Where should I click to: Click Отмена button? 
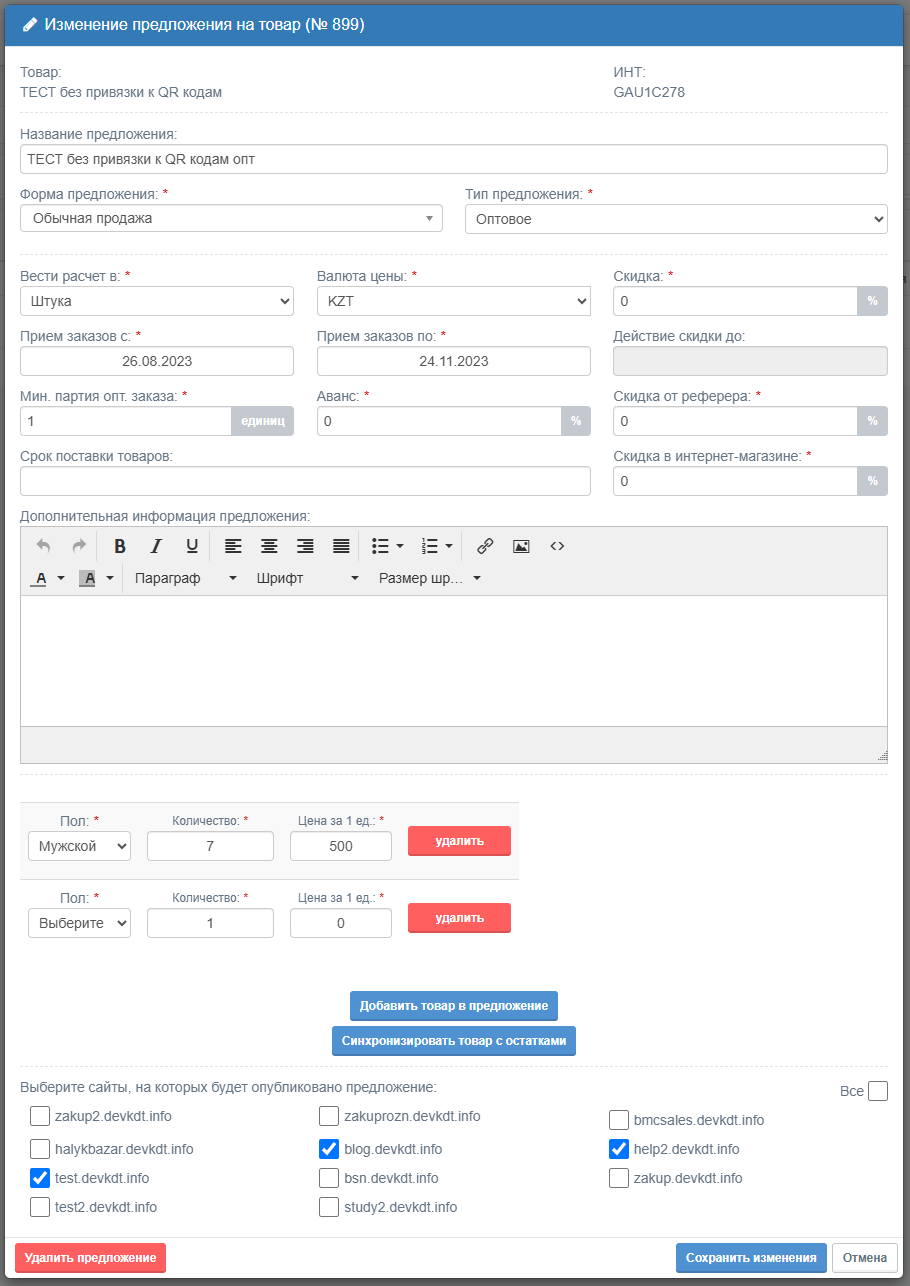[x=865, y=1258]
